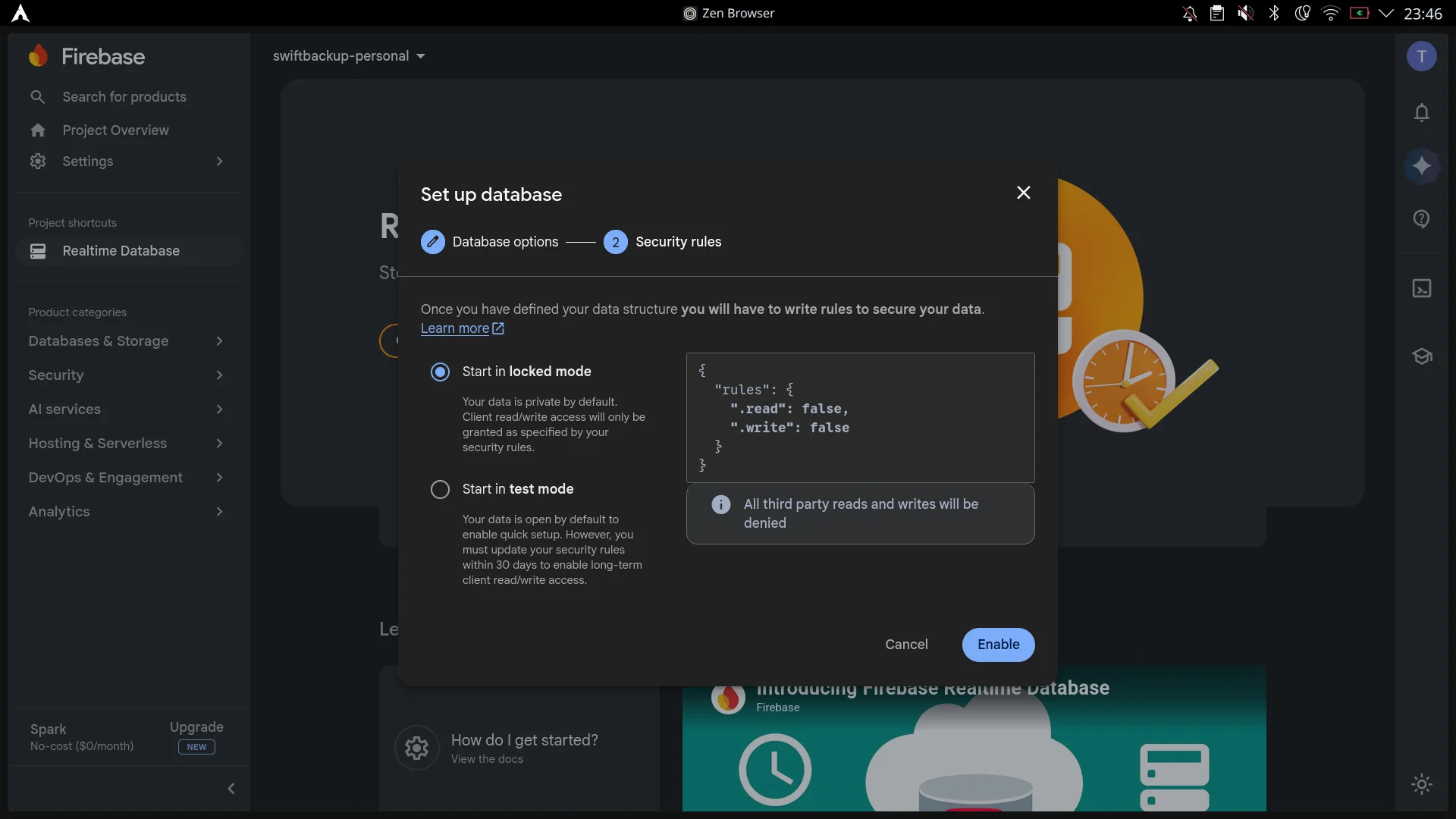
Task: Toggle light/dark theme sun icon
Action: (x=1422, y=784)
